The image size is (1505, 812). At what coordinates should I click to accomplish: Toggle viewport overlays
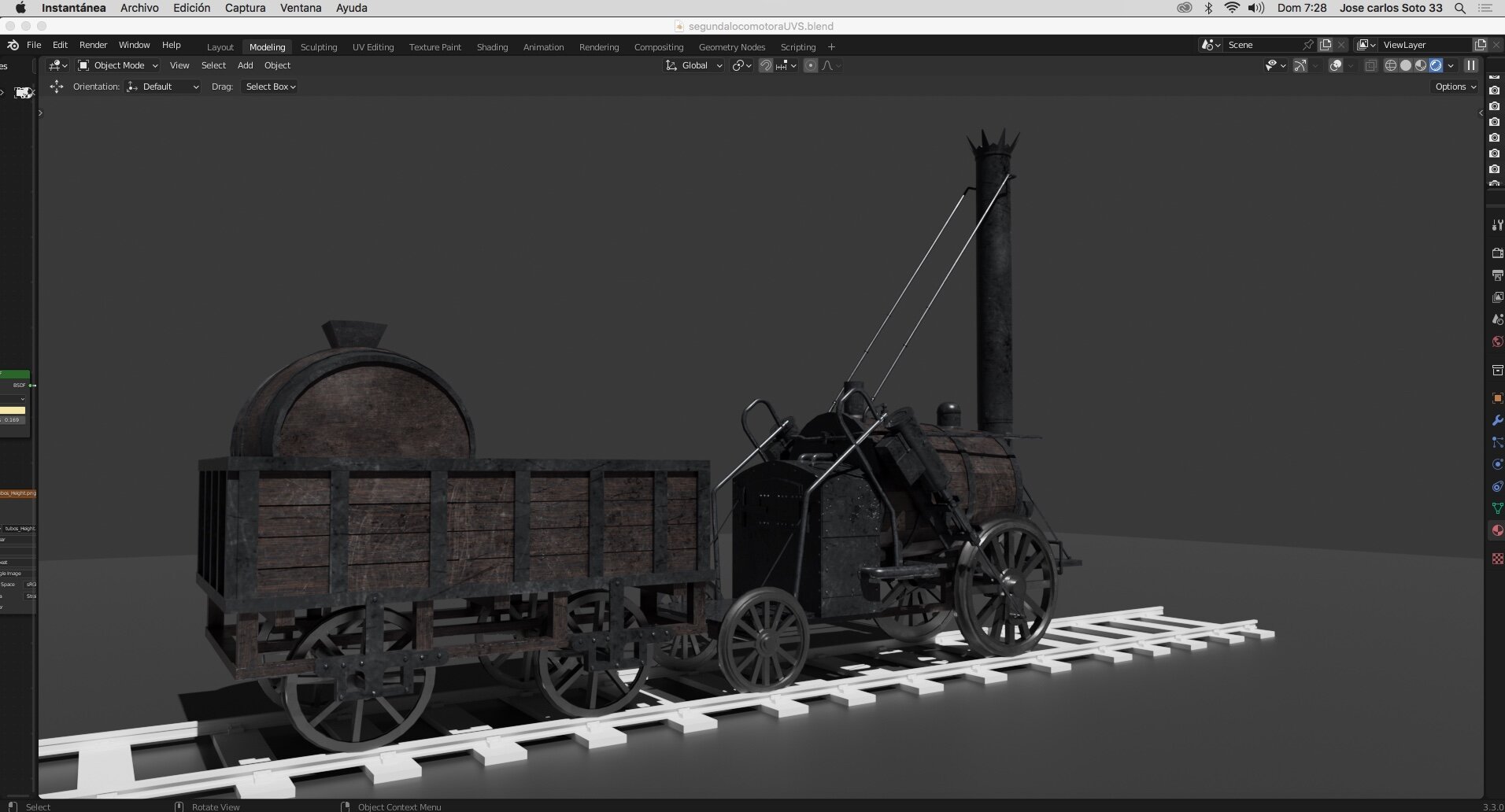pos(1336,65)
